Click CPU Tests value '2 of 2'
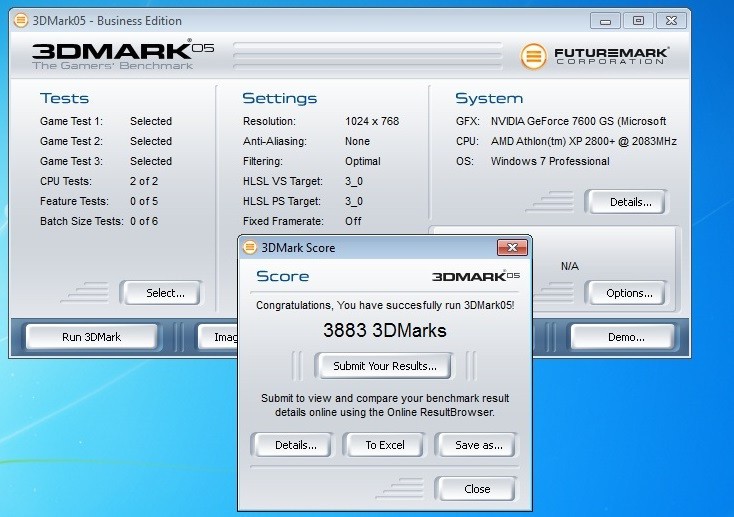 144,181
